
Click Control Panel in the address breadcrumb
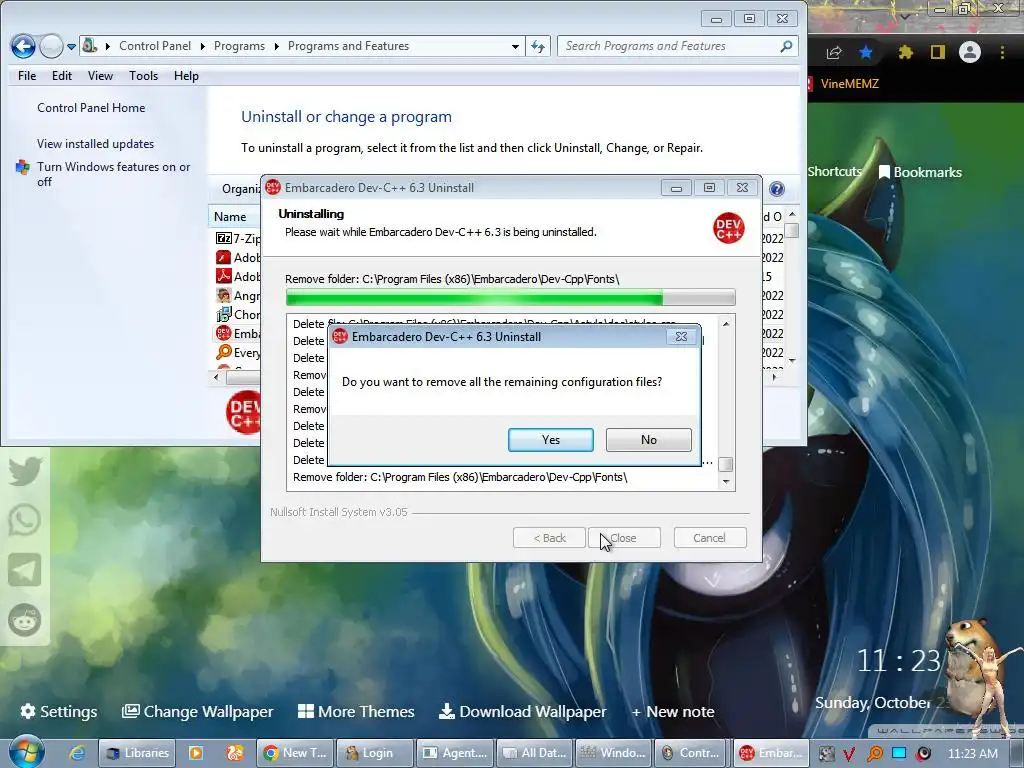pos(155,46)
